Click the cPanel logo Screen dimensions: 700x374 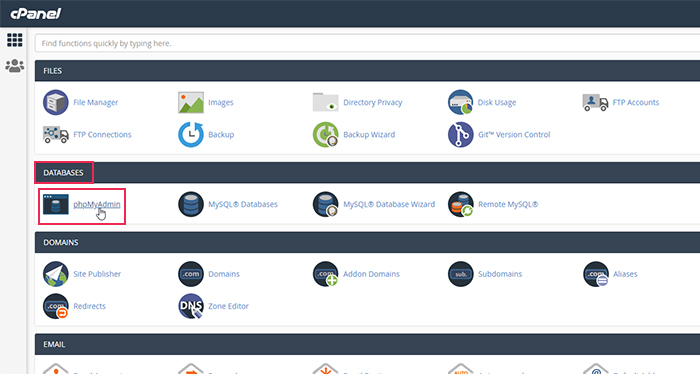click(x=36, y=13)
